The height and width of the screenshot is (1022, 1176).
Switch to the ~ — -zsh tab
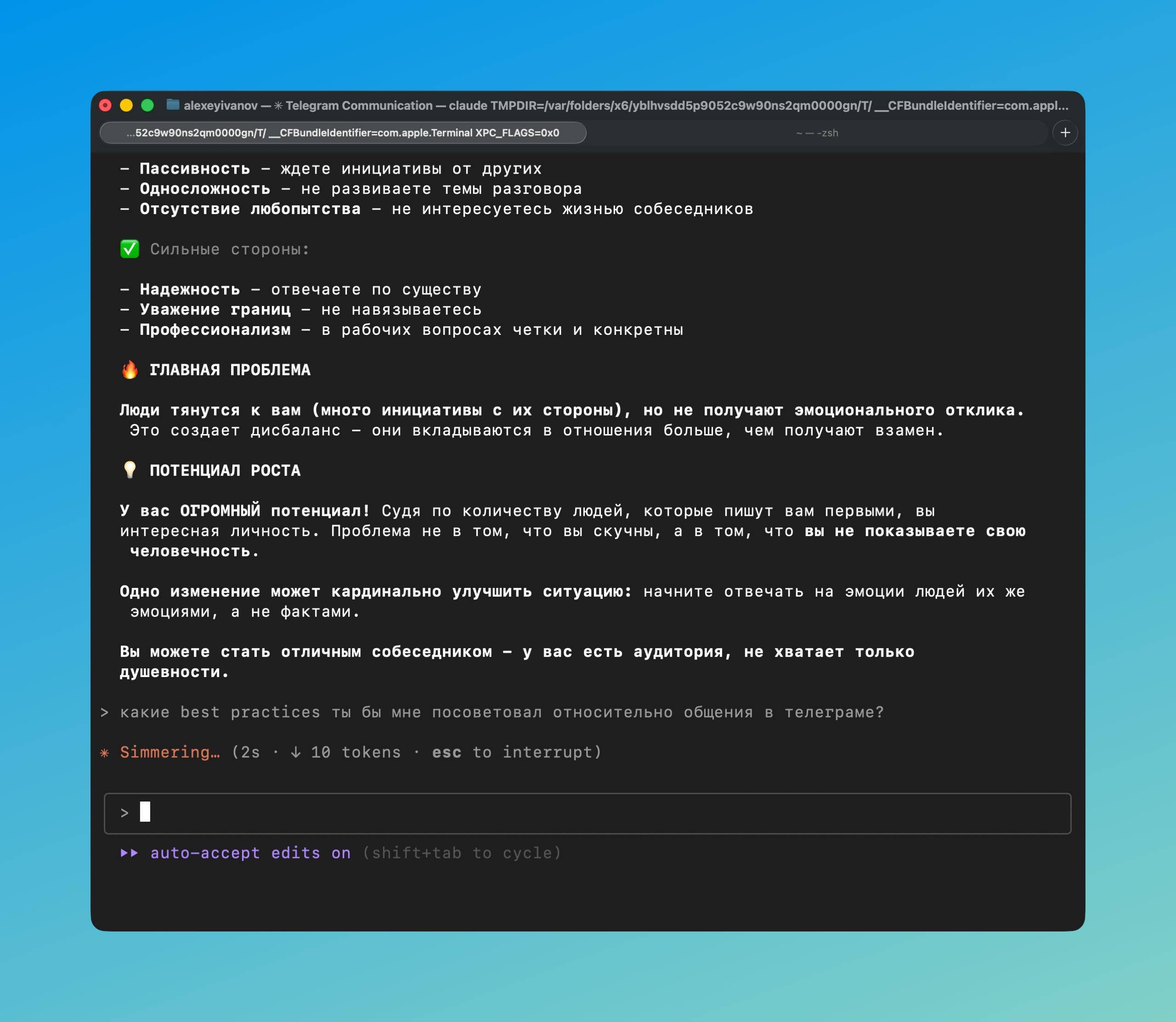pos(817,133)
